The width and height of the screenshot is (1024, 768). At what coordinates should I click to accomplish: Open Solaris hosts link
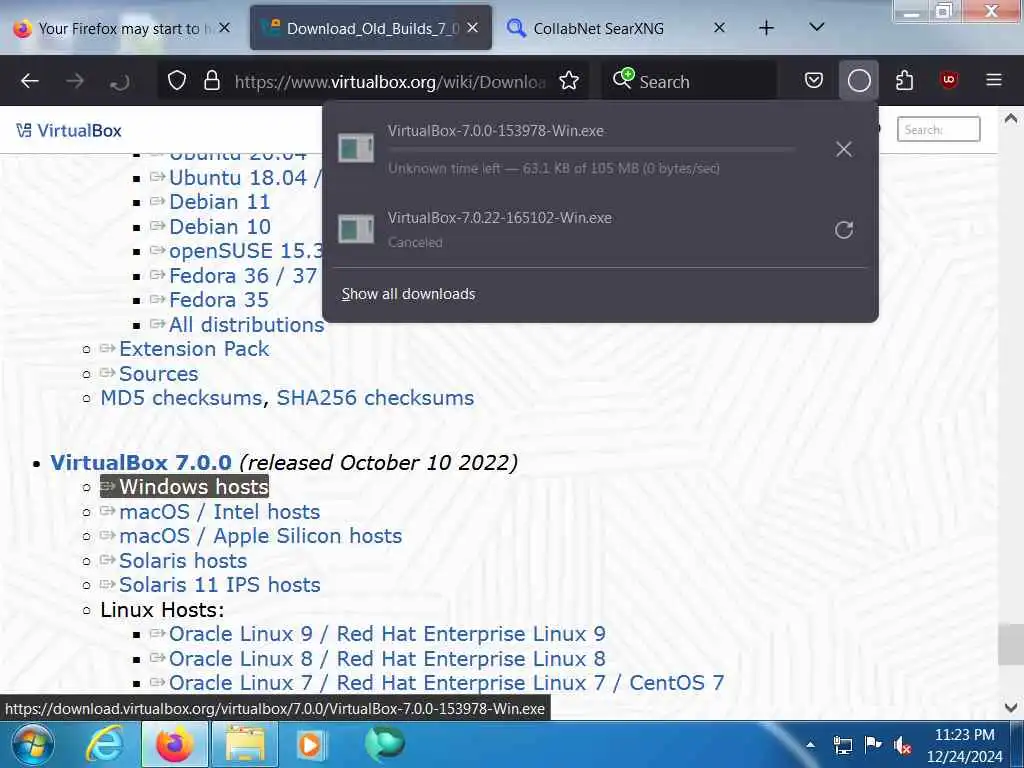[x=183, y=560]
